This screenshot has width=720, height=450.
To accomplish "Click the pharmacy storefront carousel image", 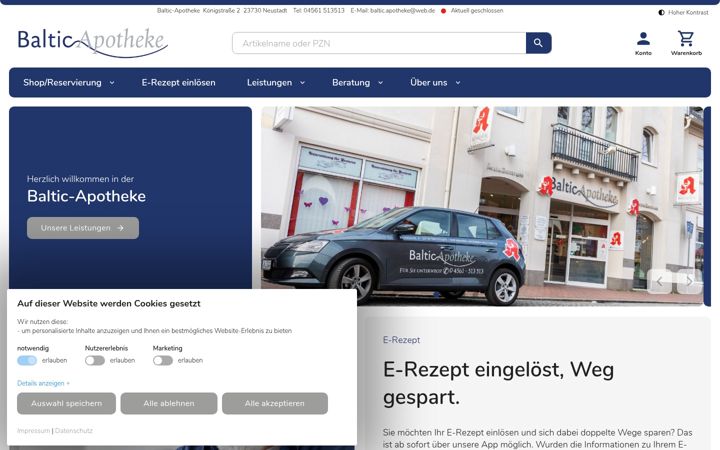I will (482, 206).
